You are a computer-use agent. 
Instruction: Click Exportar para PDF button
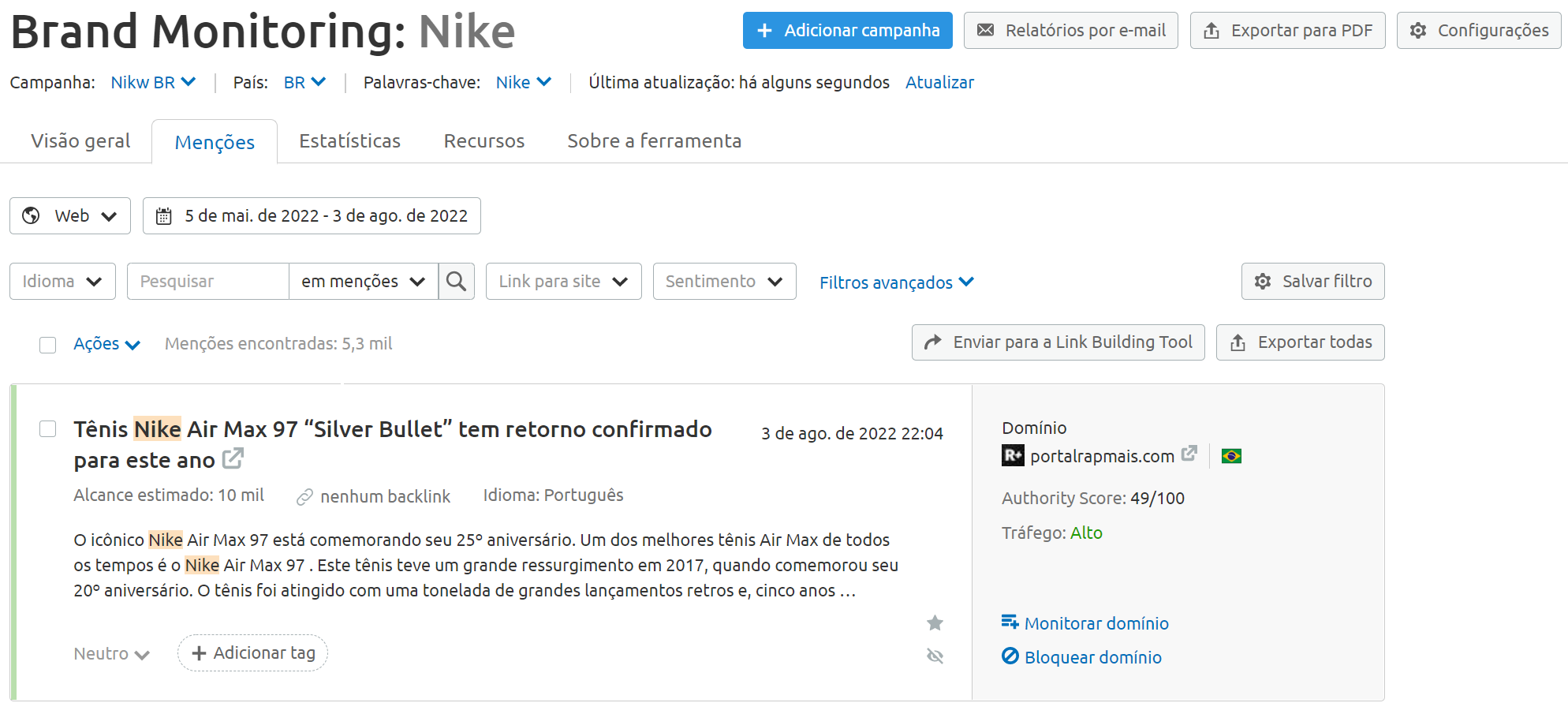click(1287, 30)
